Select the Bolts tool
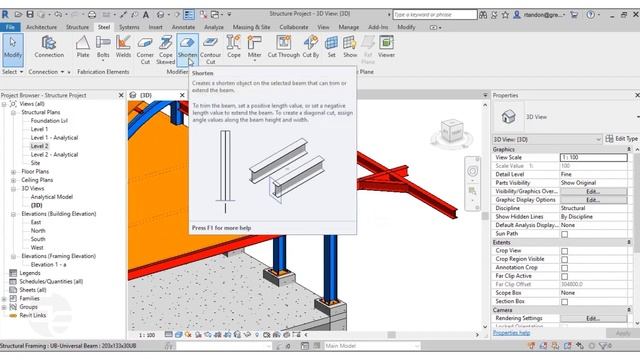 click(103, 47)
